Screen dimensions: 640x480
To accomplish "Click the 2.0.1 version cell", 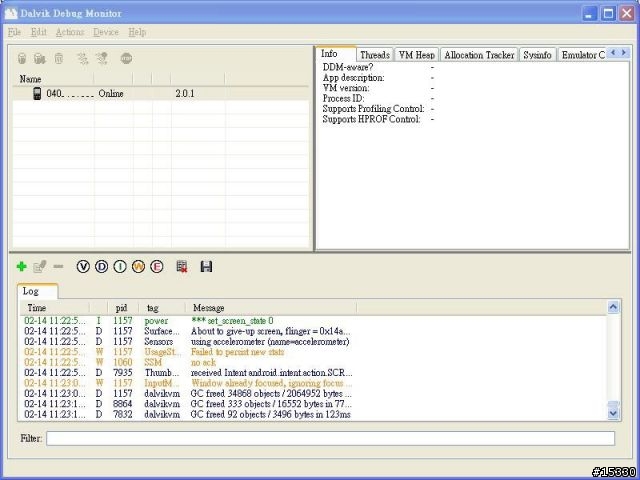I will pos(185,93).
